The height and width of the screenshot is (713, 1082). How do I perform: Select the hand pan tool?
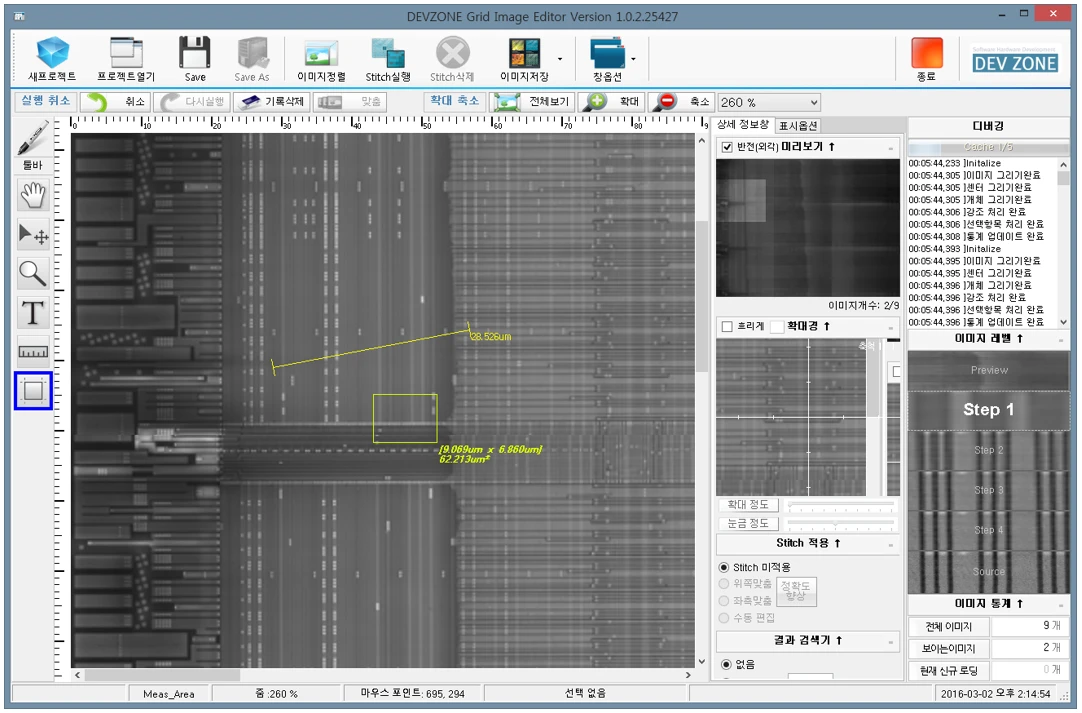pos(32,195)
